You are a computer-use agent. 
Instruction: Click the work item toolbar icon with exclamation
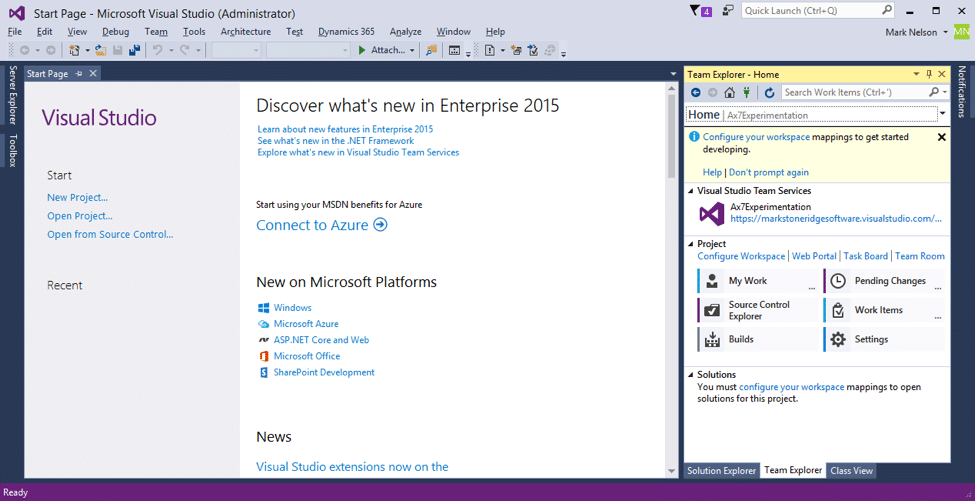pos(489,50)
